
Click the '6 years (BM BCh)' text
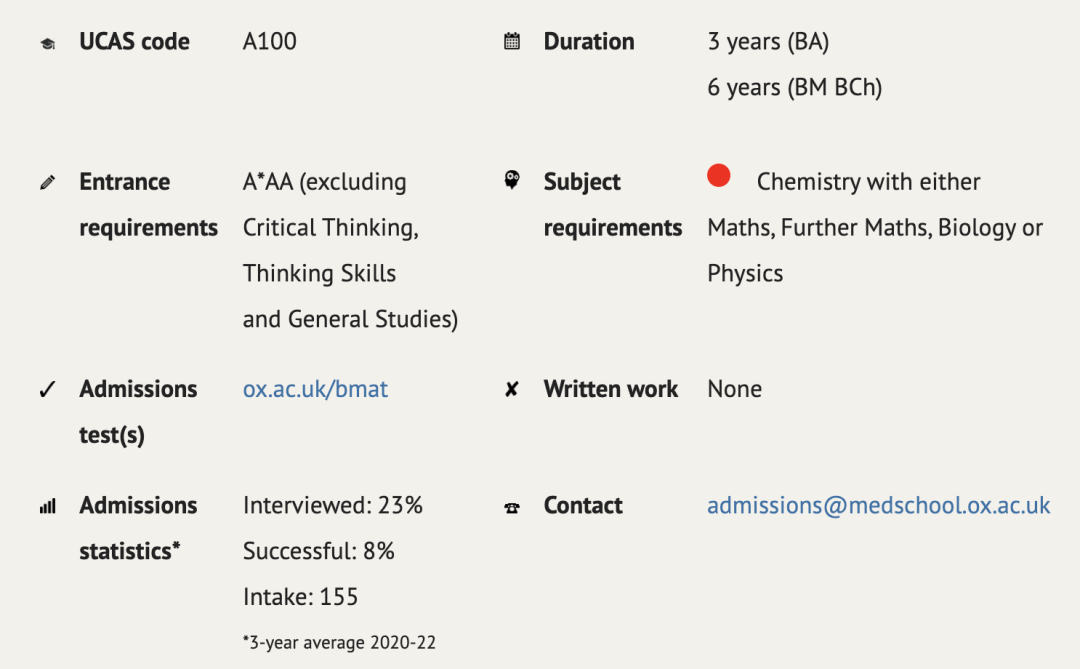(x=795, y=88)
